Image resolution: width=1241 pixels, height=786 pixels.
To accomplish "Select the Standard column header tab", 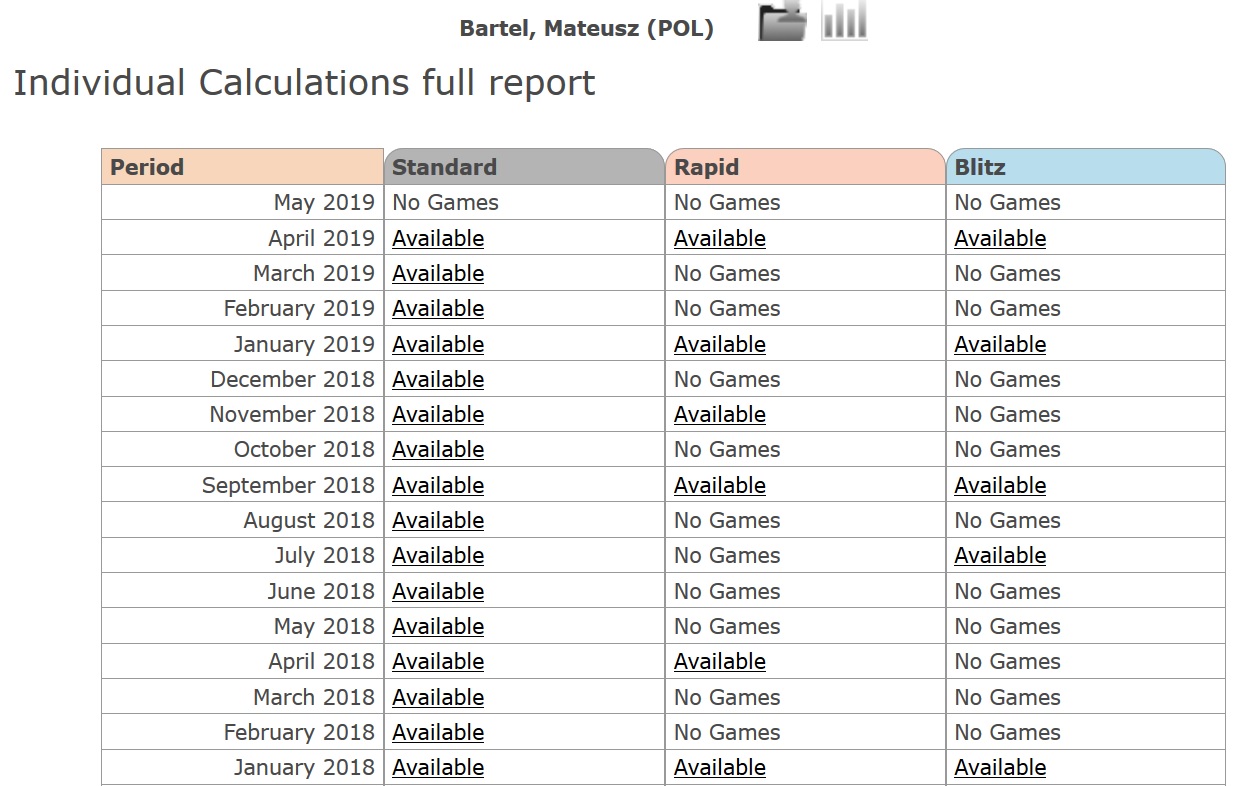I will [524, 167].
